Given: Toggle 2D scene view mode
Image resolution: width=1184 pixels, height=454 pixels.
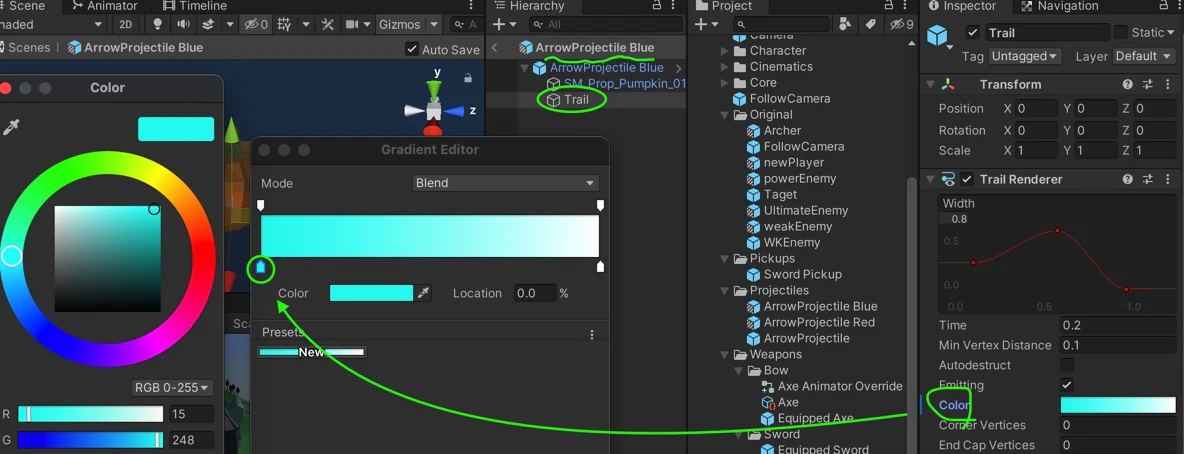Looking at the screenshot, I should (125, 24).
